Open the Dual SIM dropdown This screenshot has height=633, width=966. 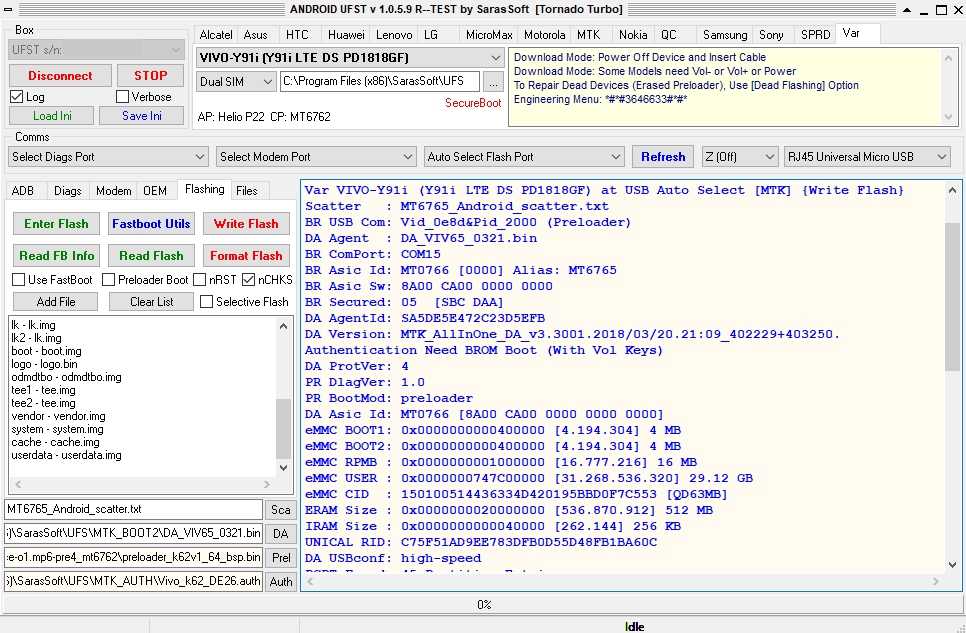tap(236, 81)
